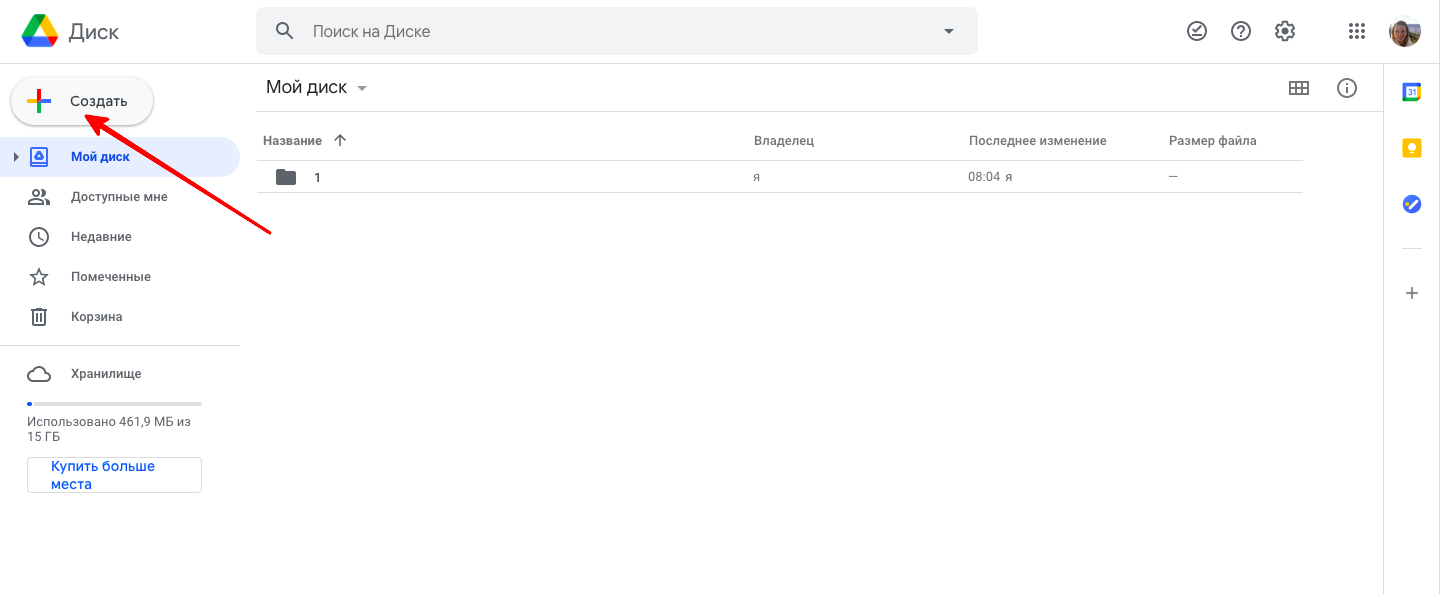Reverse sort direction arrow next to Название
Screen dimensions: 1440x594
[340, 141]
